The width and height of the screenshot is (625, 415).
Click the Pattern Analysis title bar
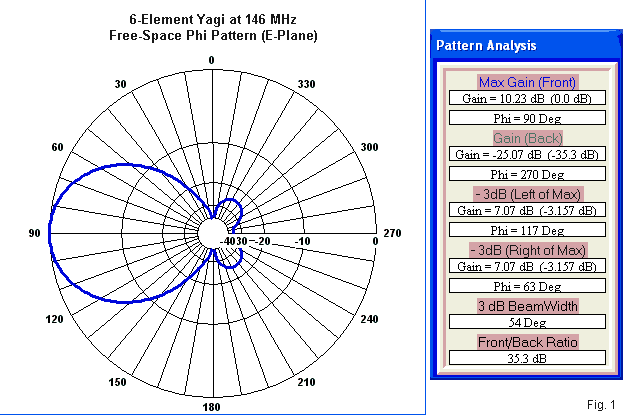527,45
